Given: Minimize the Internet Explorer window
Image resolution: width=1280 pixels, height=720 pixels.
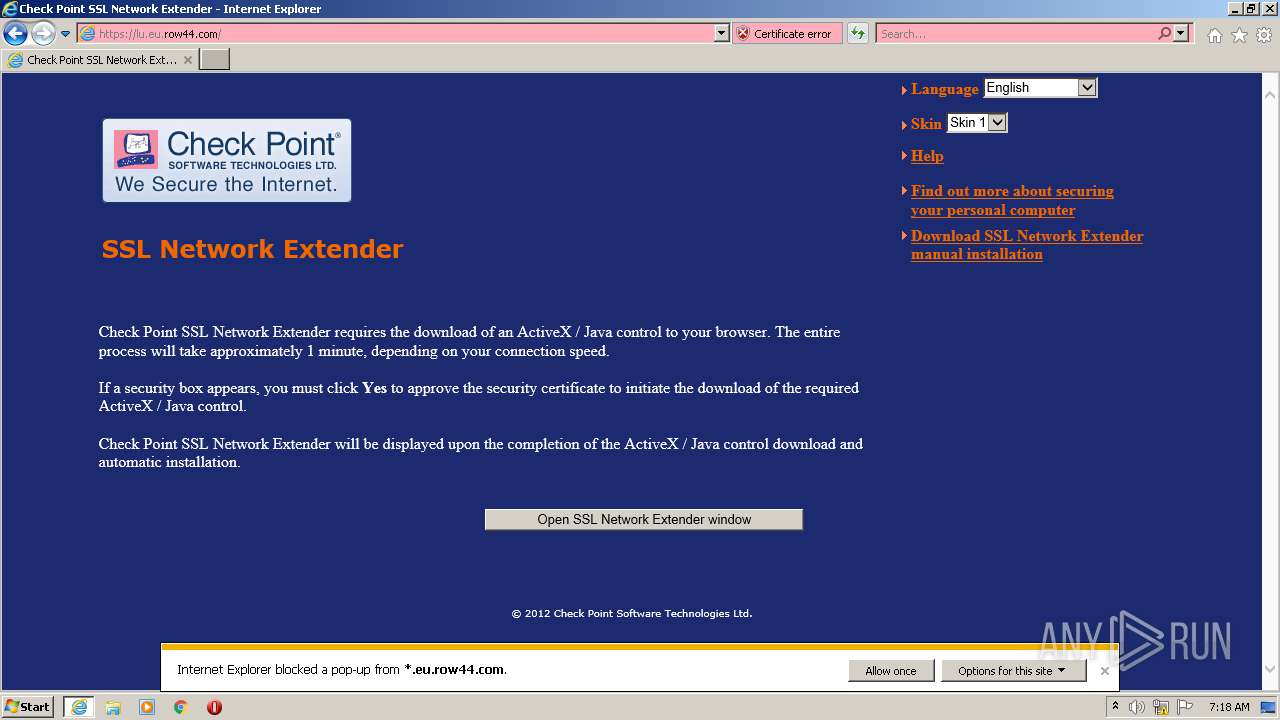Looking at the screenshot, I should tap(1233, 9).
